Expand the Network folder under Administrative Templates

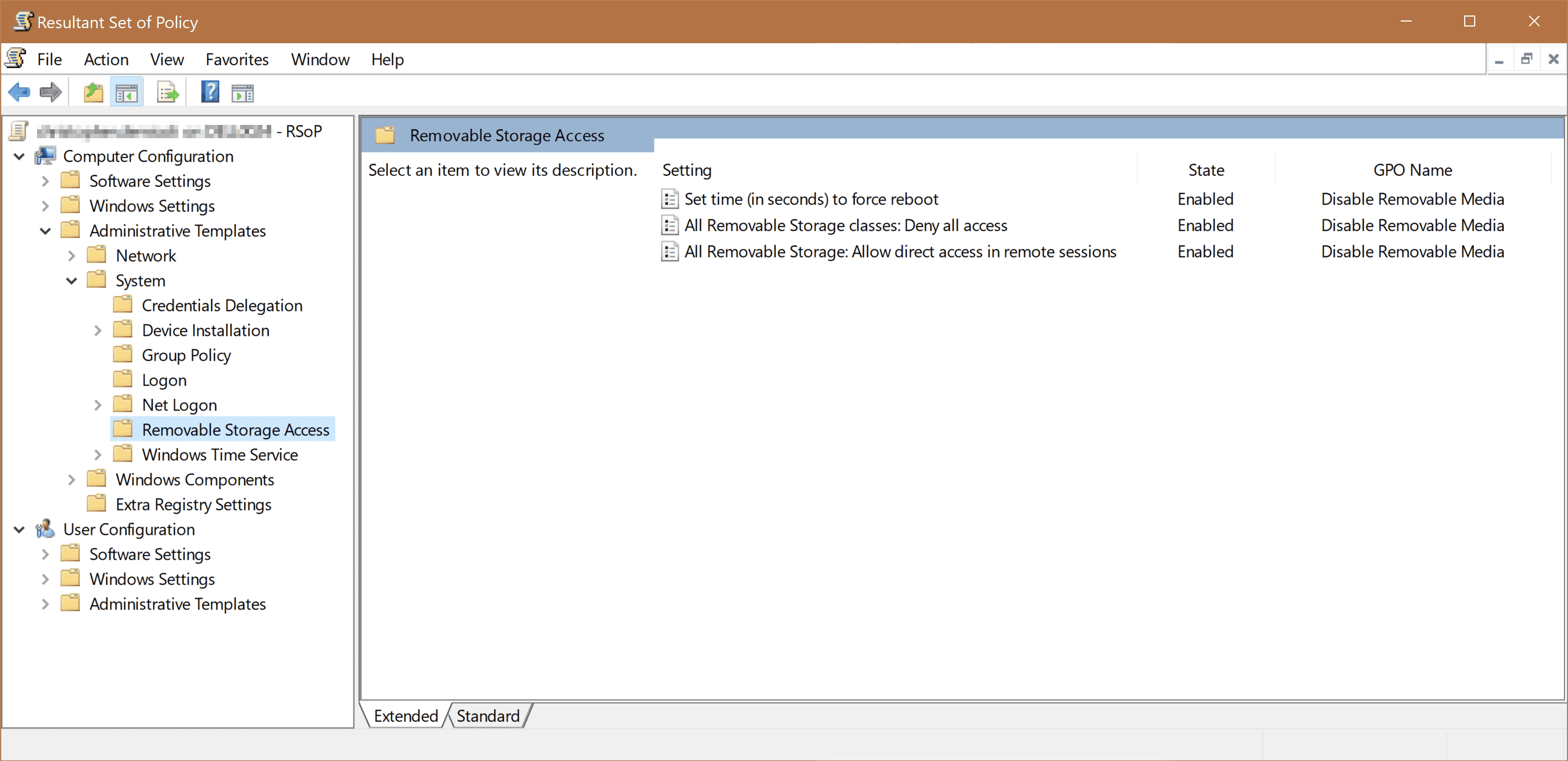(75, 255)
